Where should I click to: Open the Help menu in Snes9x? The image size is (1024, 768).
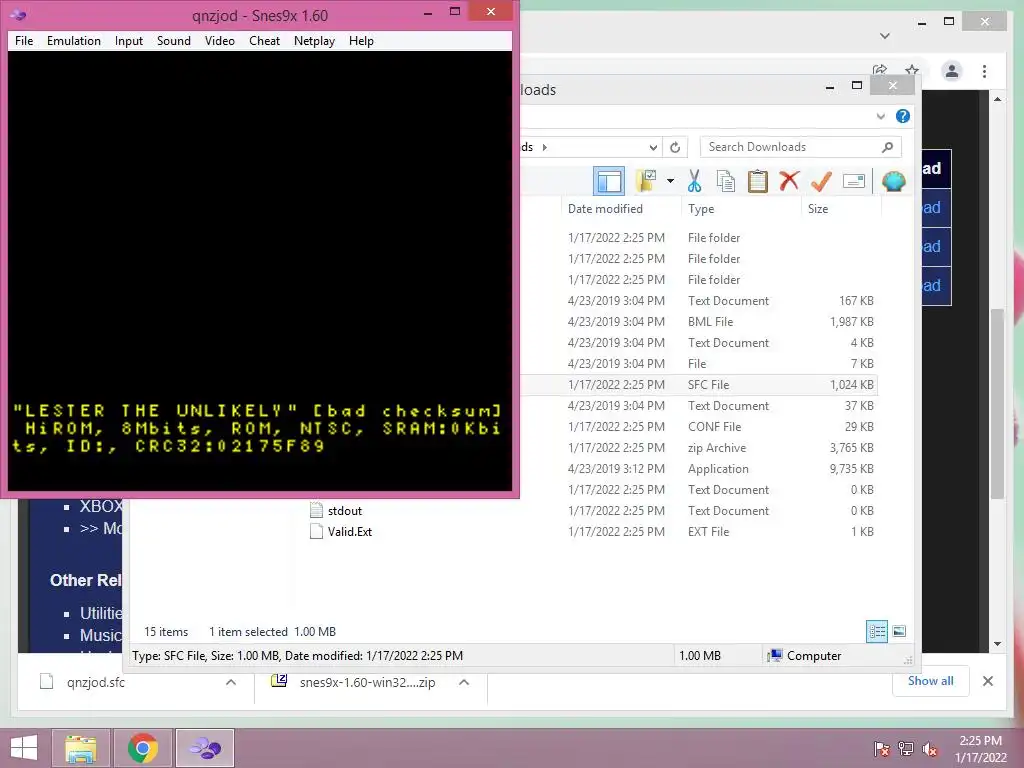[361, 40]
